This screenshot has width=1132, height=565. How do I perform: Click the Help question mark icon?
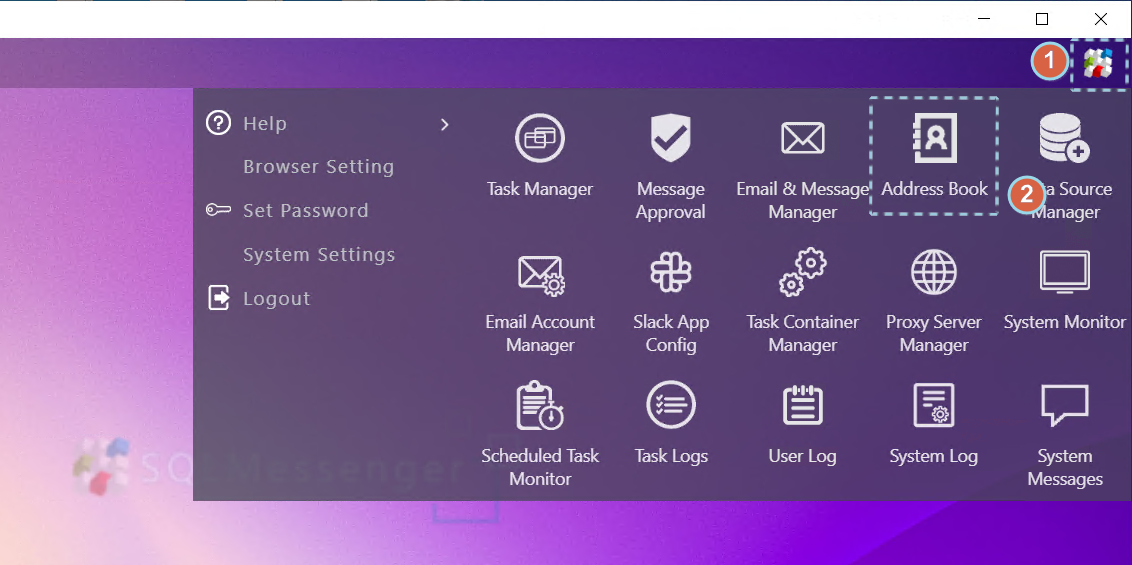pyautogui.click(x=218, y=123)
